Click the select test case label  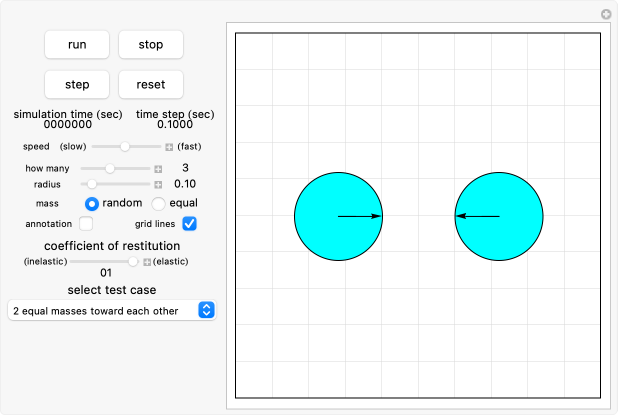112,290
